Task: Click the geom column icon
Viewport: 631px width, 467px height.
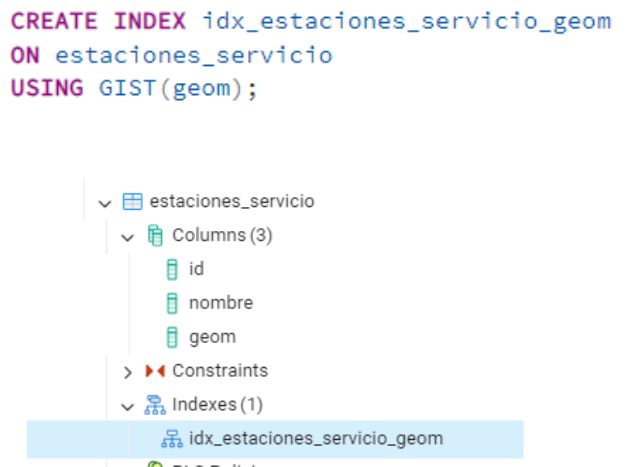Action: [172, 337]
